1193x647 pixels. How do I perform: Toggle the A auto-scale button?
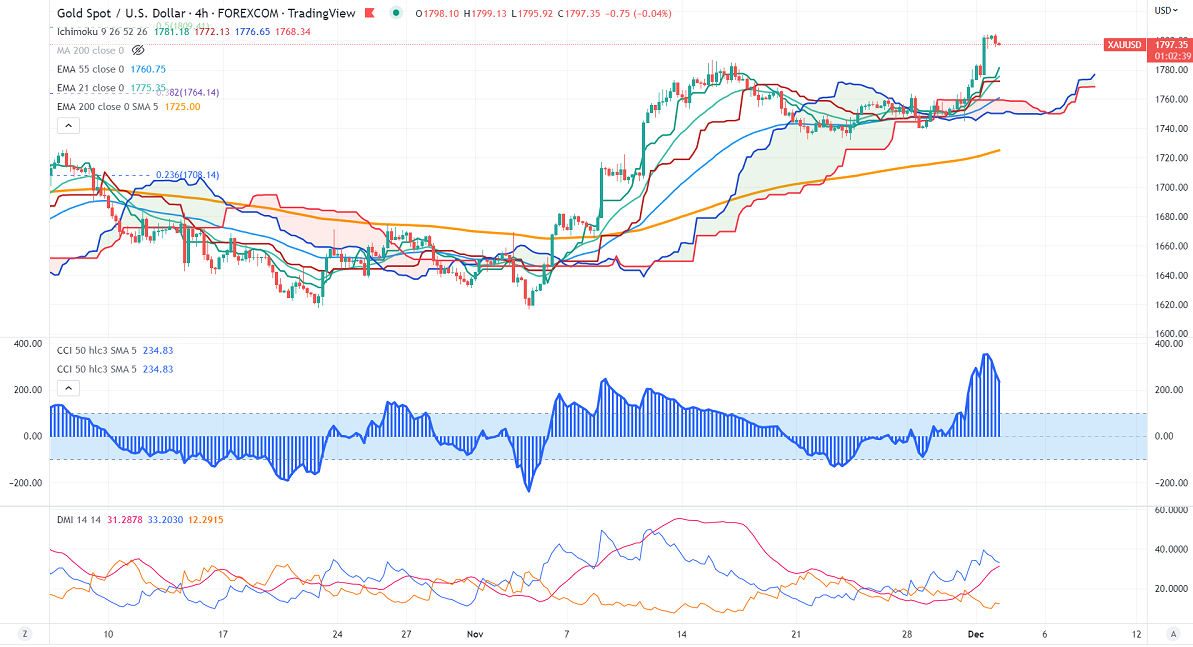1172,634
